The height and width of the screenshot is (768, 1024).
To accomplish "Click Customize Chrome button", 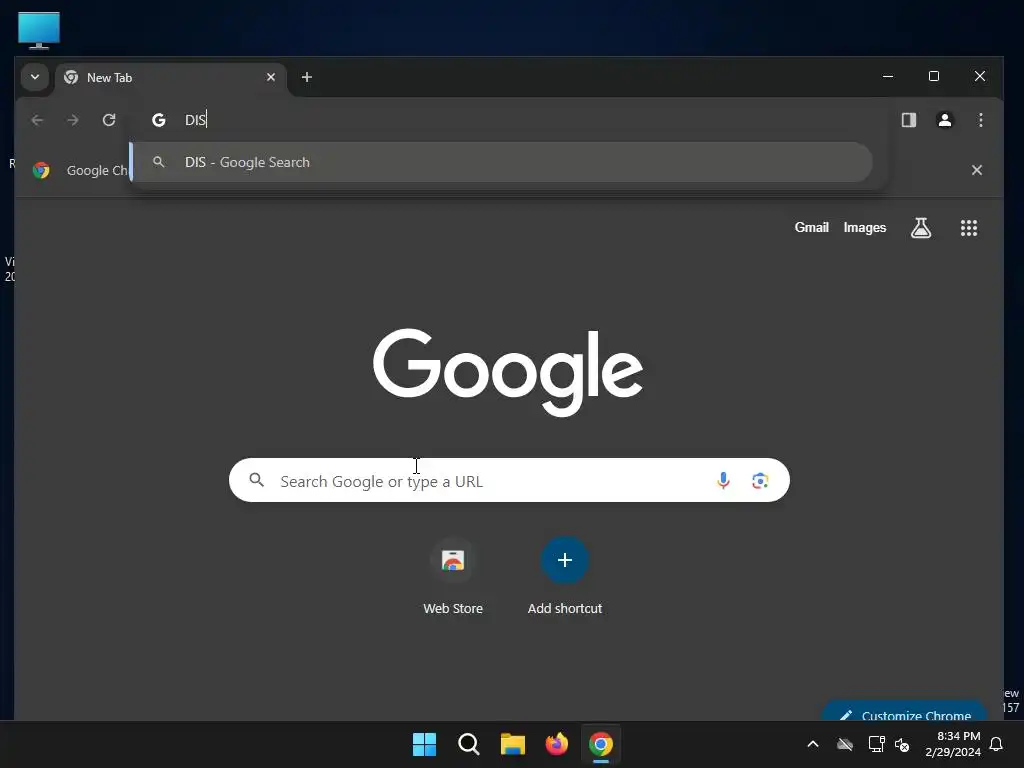I will [x=904, y=712].
